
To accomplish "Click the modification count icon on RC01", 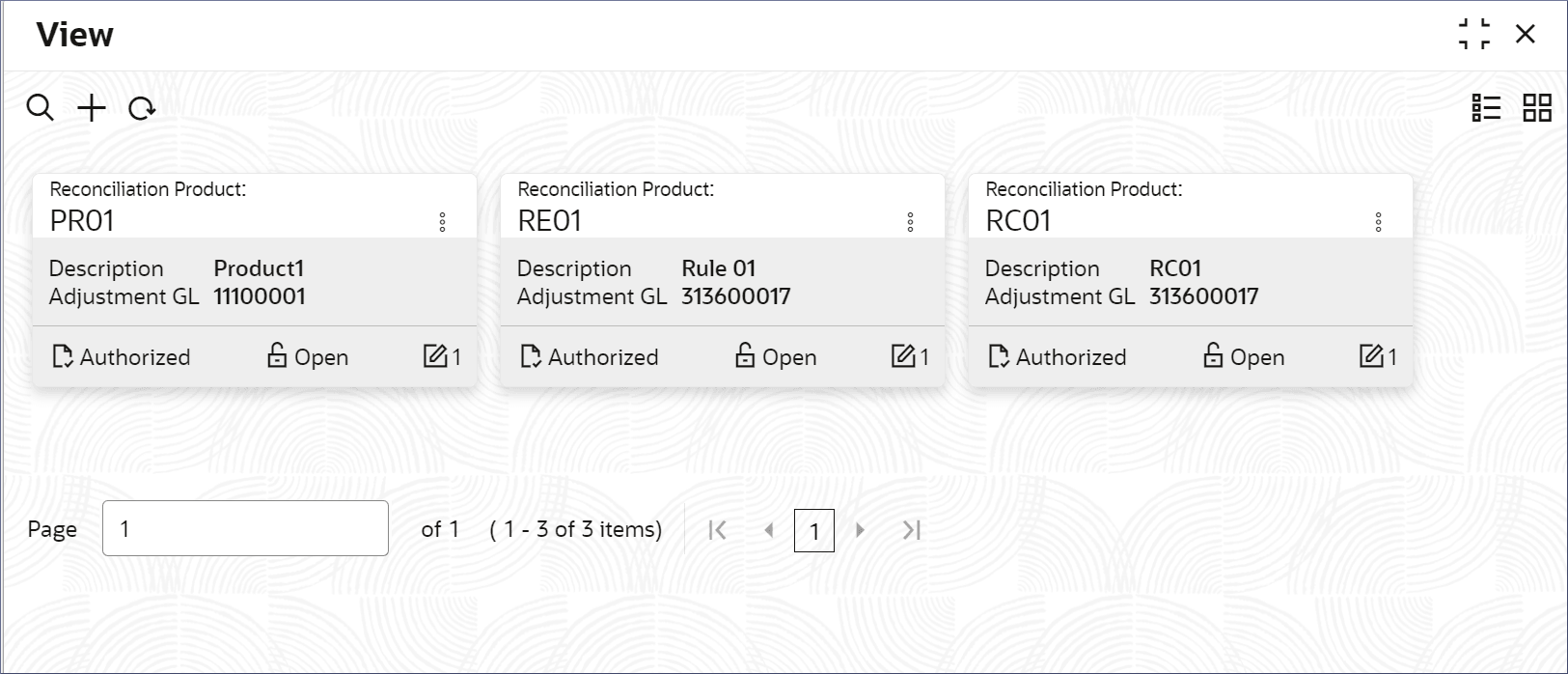I will click(x=1371, y=356).
